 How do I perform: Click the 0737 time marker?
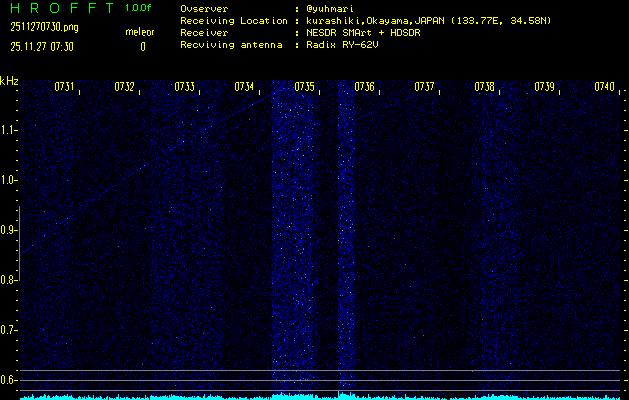click(x=424, y=87)
